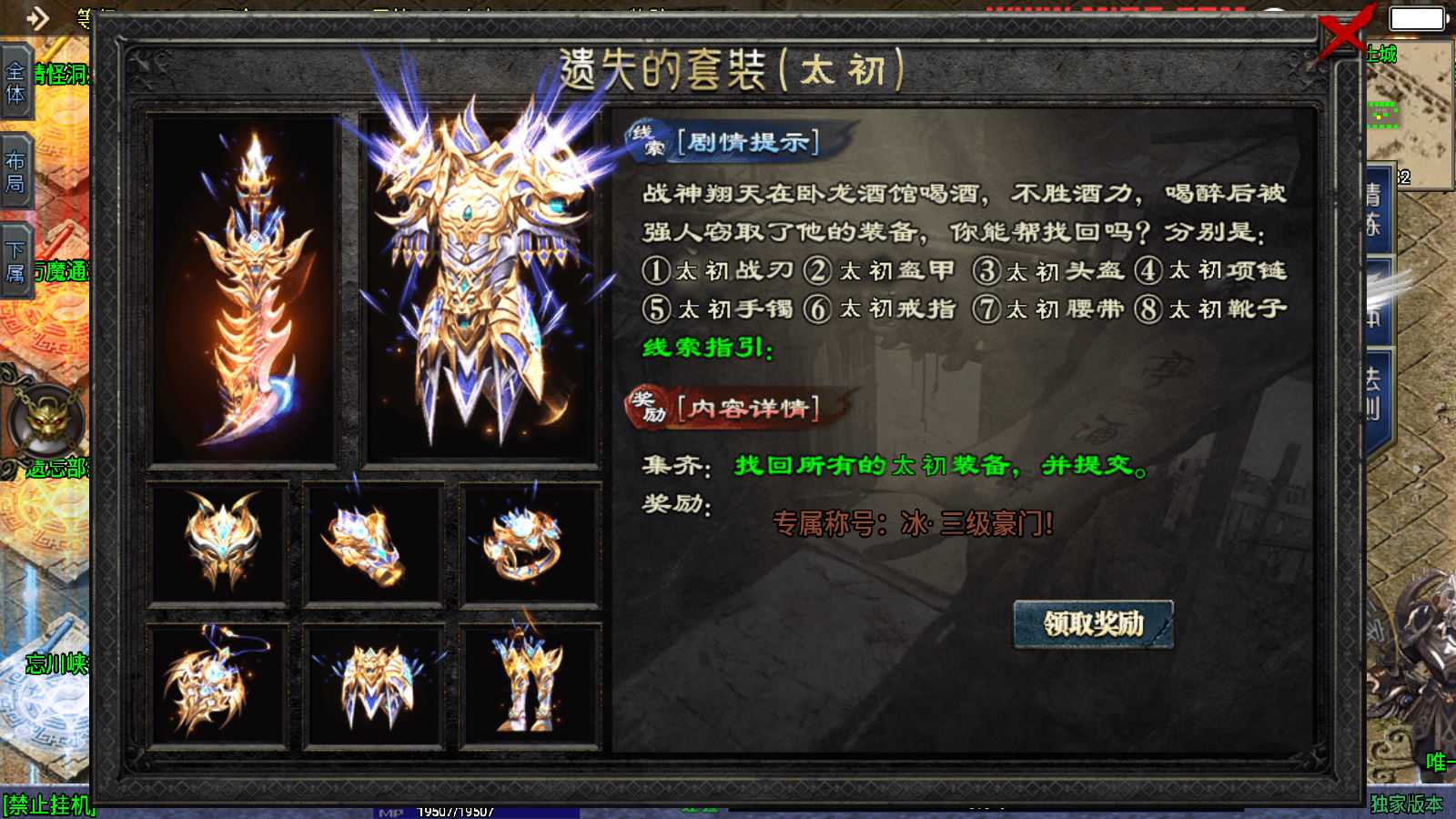
Task: Switch to 全体 tab on left sidebar
Action: [x=16, y=83]
